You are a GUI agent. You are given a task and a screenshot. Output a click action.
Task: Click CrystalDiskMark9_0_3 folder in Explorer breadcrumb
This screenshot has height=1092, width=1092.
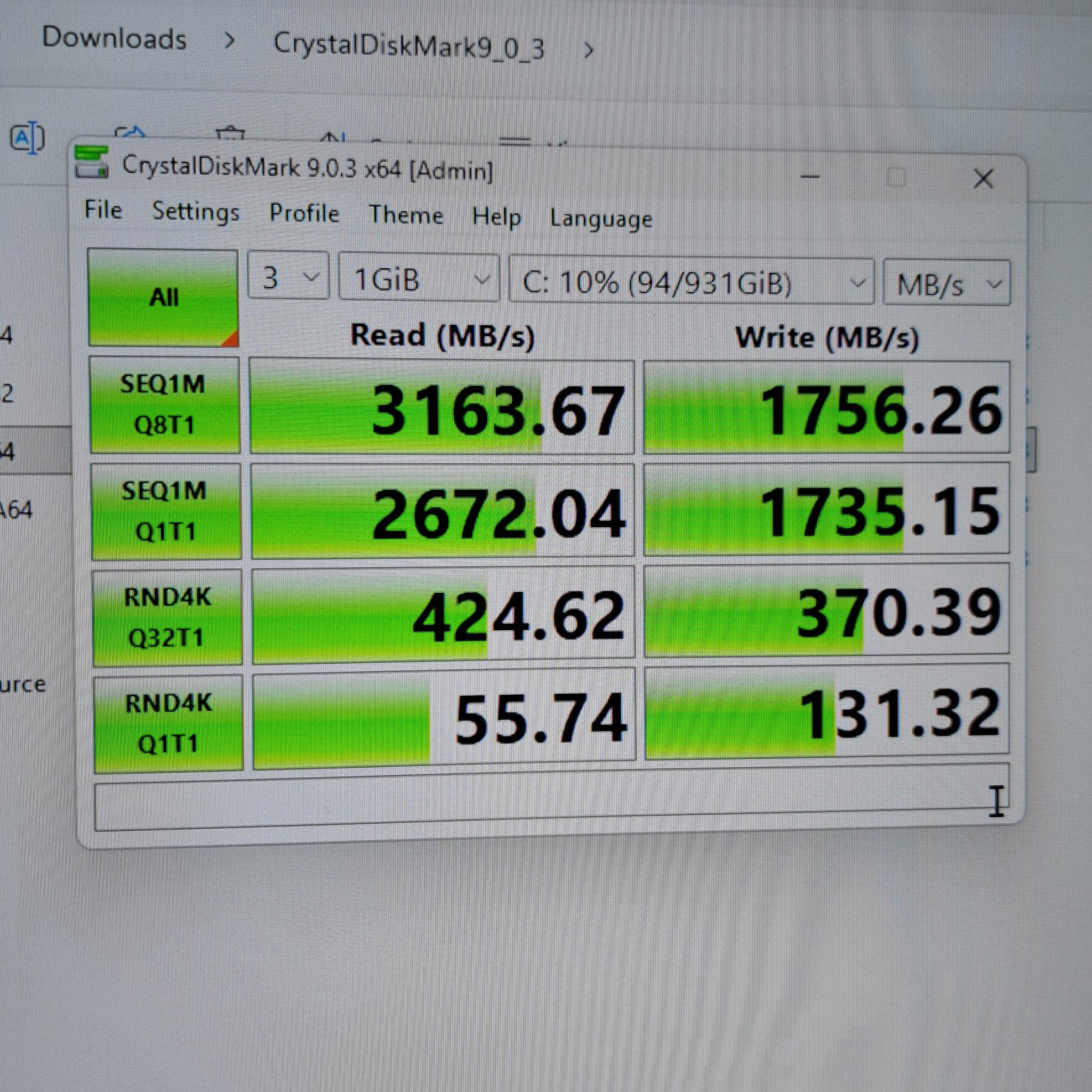coord(408,46)
